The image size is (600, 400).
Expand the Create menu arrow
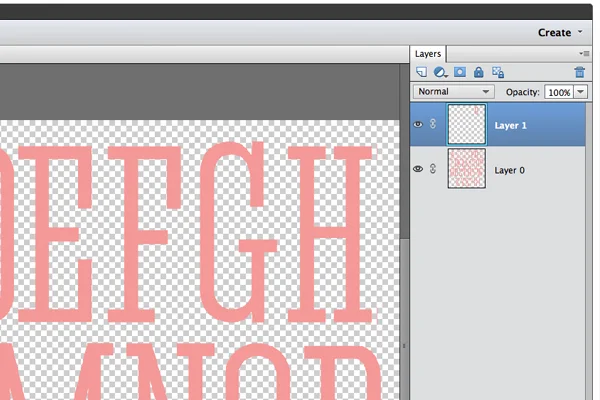[x=580, y=32]
